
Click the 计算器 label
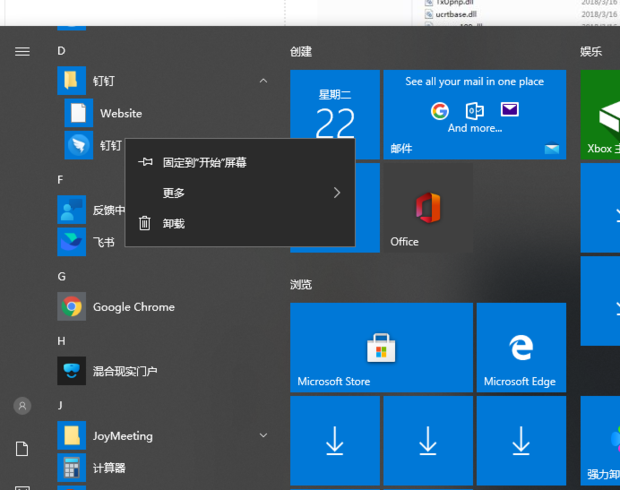tap(109, 468)
